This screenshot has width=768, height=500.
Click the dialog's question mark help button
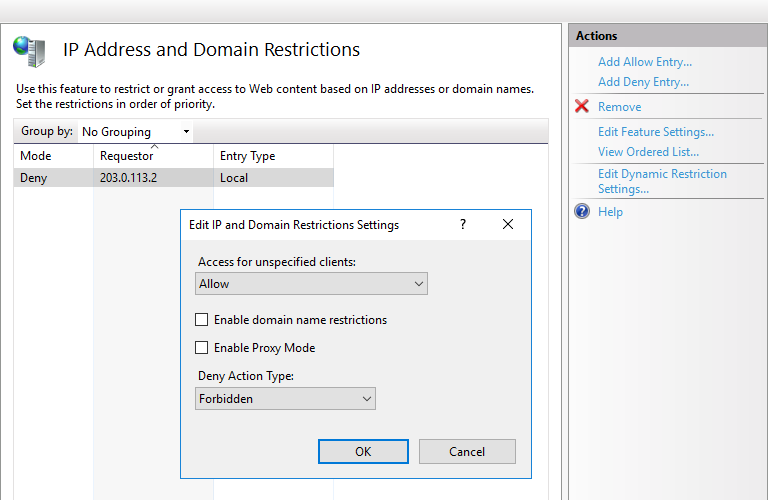pos(462,225)
